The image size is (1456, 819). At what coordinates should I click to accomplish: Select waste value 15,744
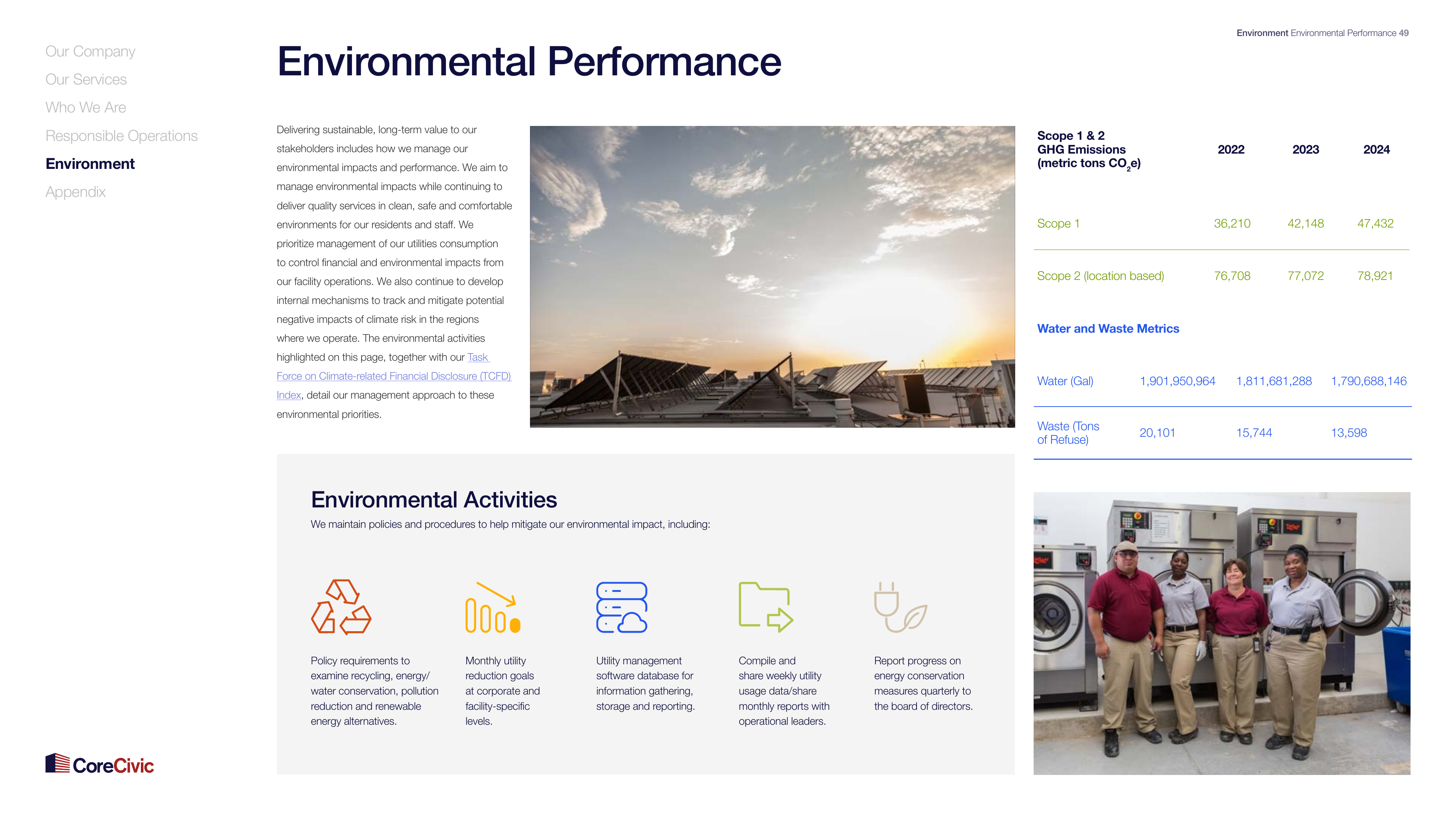click(x=1254, y=432)
